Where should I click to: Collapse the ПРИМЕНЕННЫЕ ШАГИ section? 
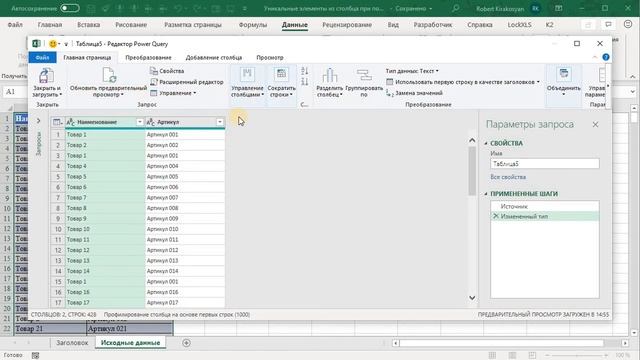pos(486,194)
